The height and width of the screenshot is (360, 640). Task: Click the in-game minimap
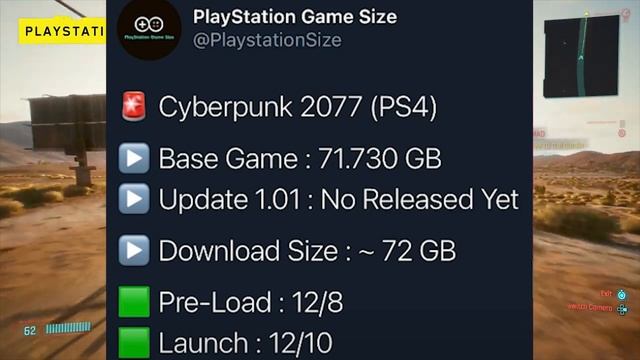(x=581, y=56)
